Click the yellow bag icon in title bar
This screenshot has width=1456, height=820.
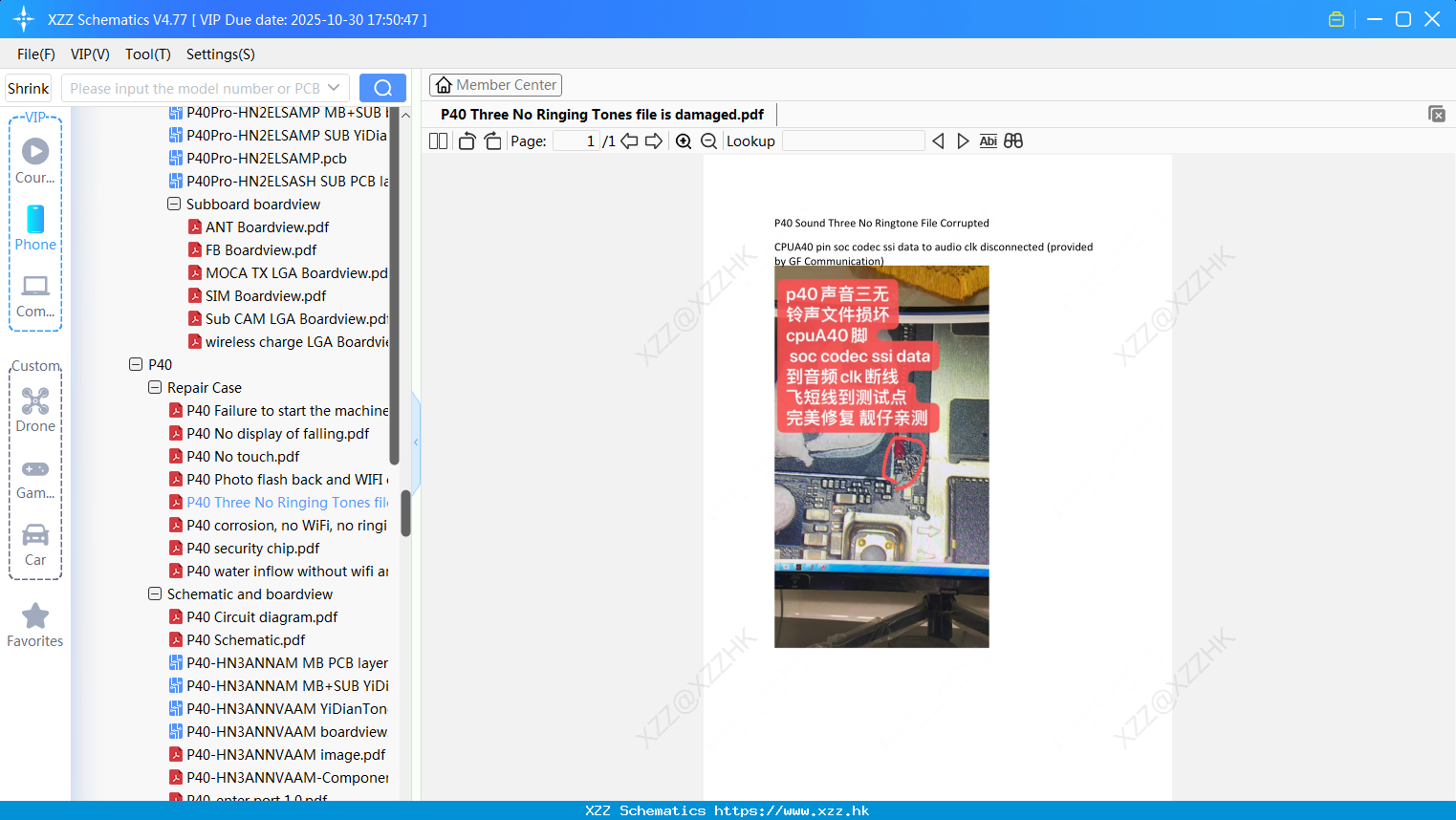click(x=1336, y=19)
